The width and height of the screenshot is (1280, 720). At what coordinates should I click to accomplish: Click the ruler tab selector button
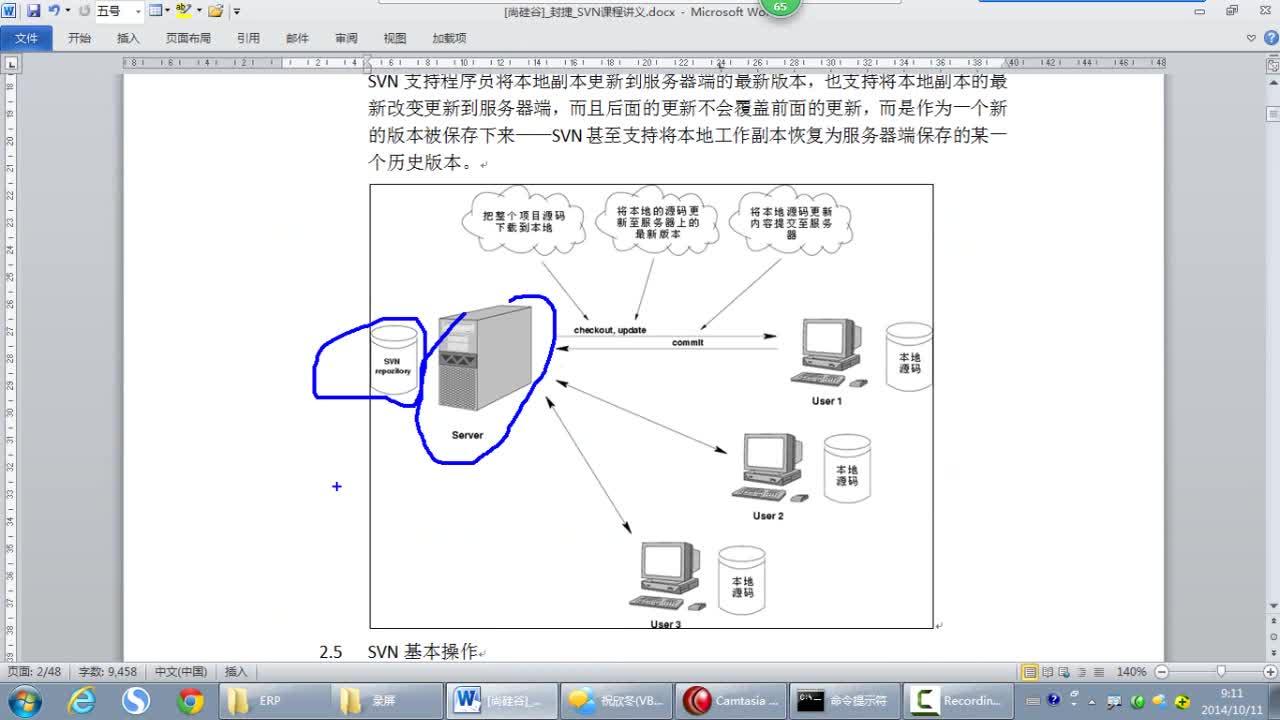[x=11, y=63]
